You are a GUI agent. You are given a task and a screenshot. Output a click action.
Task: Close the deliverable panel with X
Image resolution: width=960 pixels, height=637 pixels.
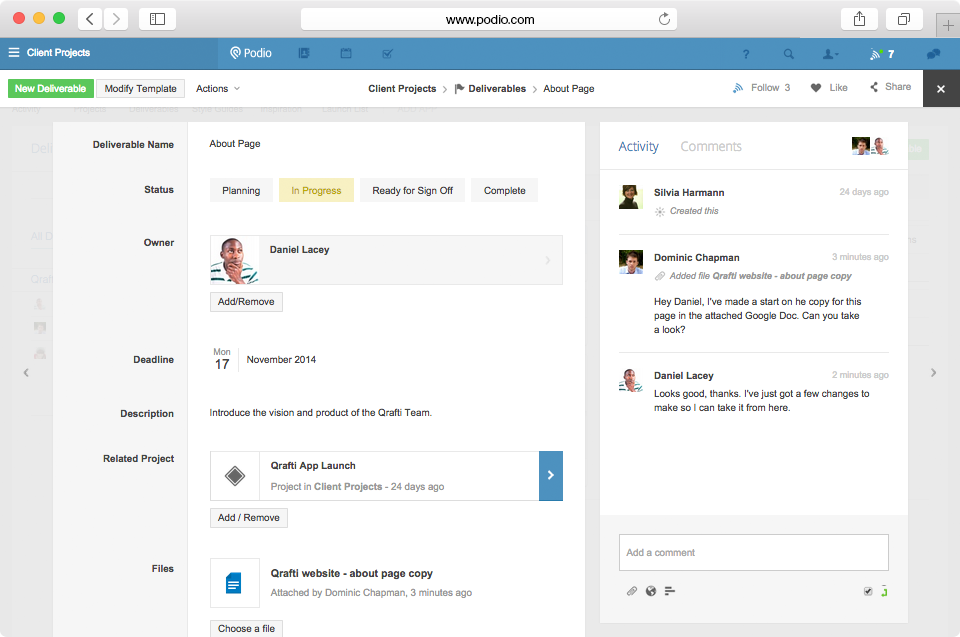coord(941,89)
